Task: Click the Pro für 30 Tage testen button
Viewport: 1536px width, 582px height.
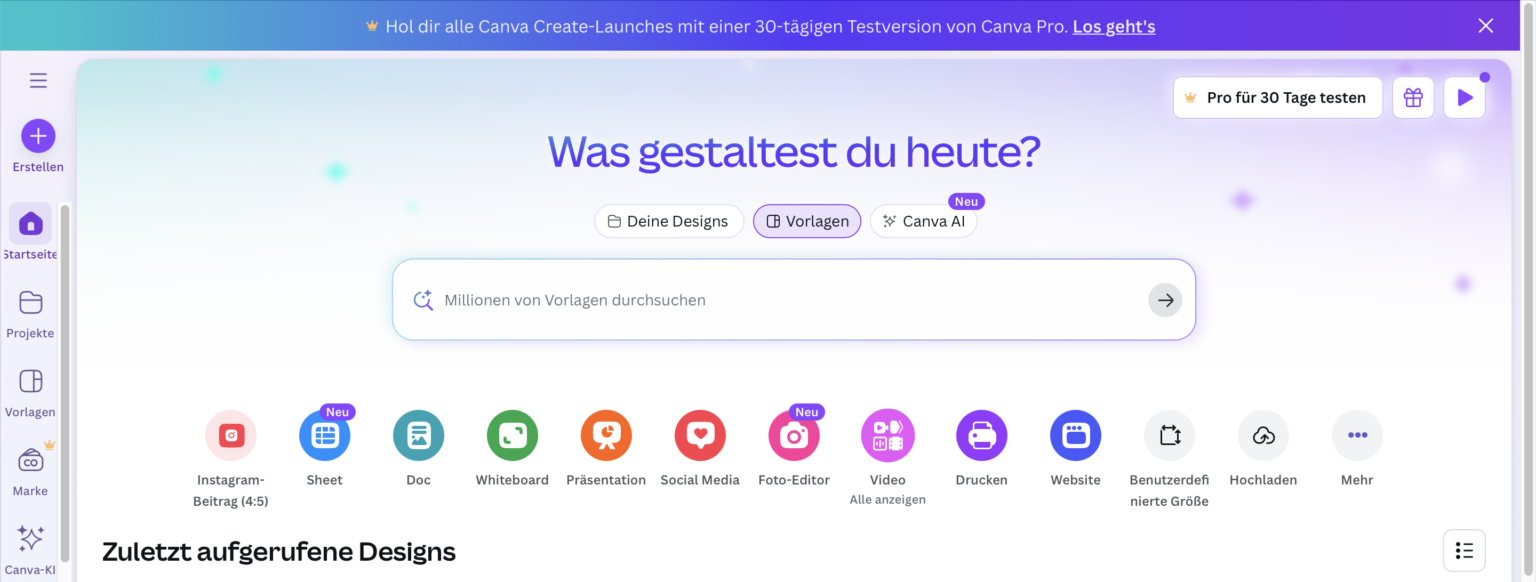Action: pyautogui.click(x=1277, y=97)
